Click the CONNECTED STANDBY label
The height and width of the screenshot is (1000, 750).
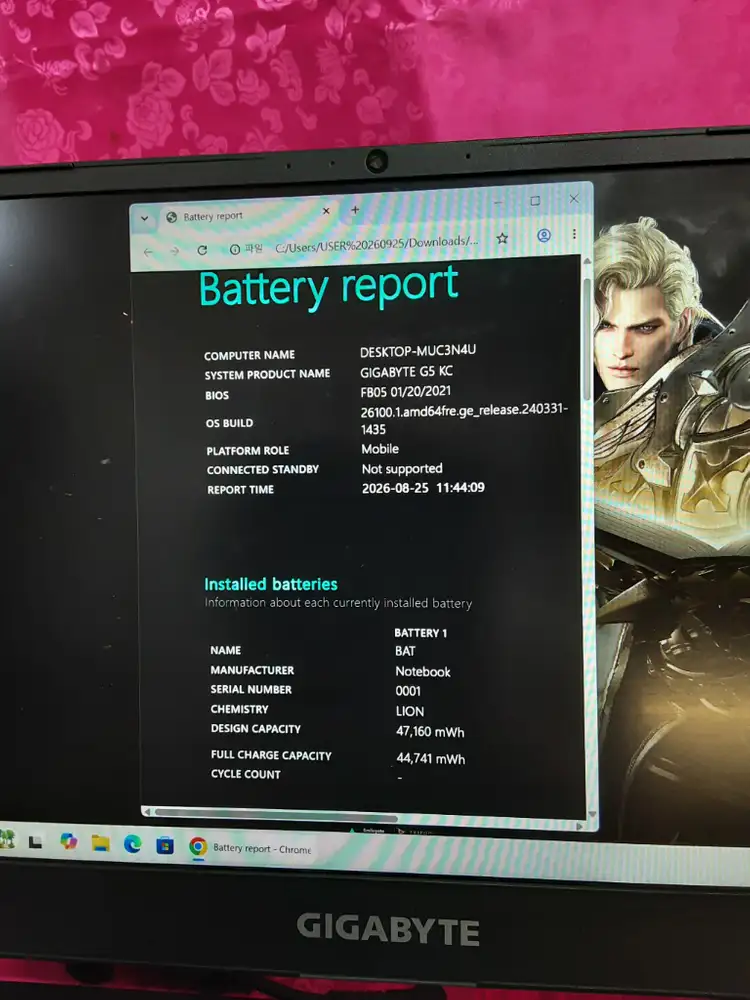tap(263, 470)
